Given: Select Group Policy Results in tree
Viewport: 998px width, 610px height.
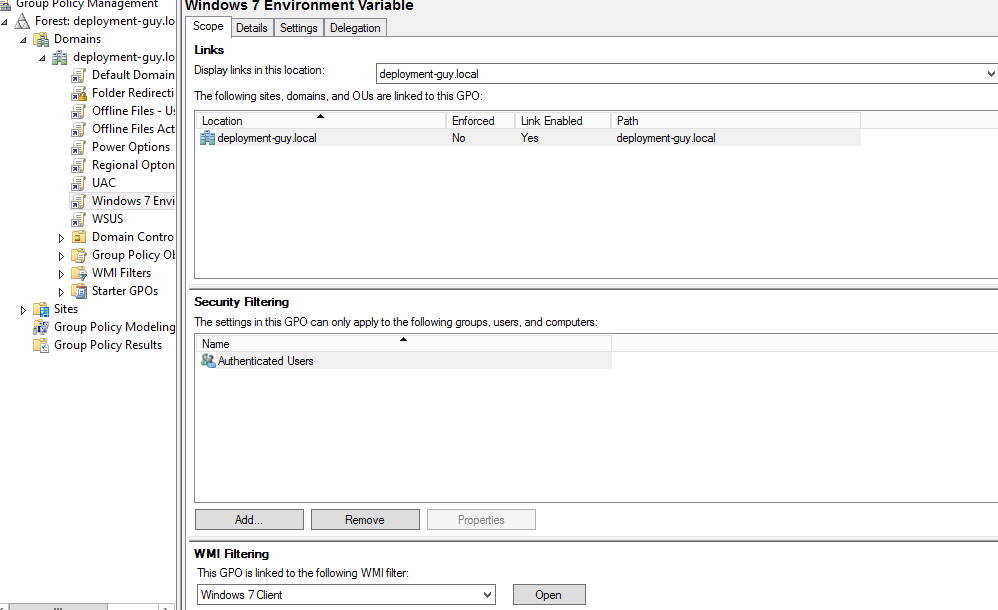Looking at the screenshot, I should 108,345.
